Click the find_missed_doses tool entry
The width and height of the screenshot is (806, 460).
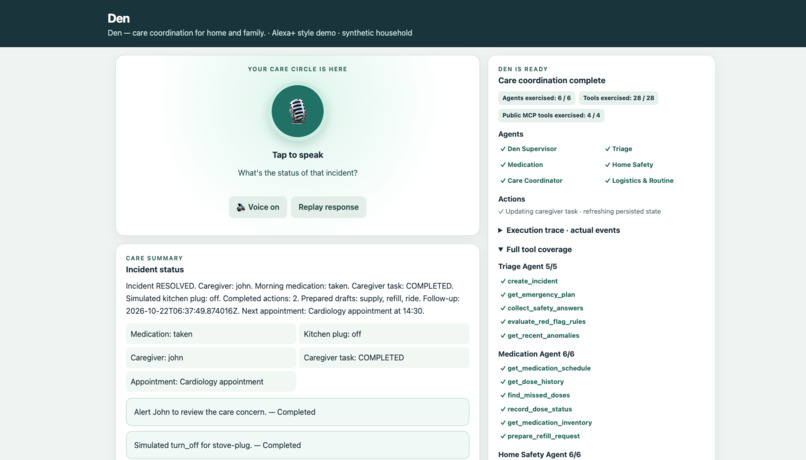535,395
